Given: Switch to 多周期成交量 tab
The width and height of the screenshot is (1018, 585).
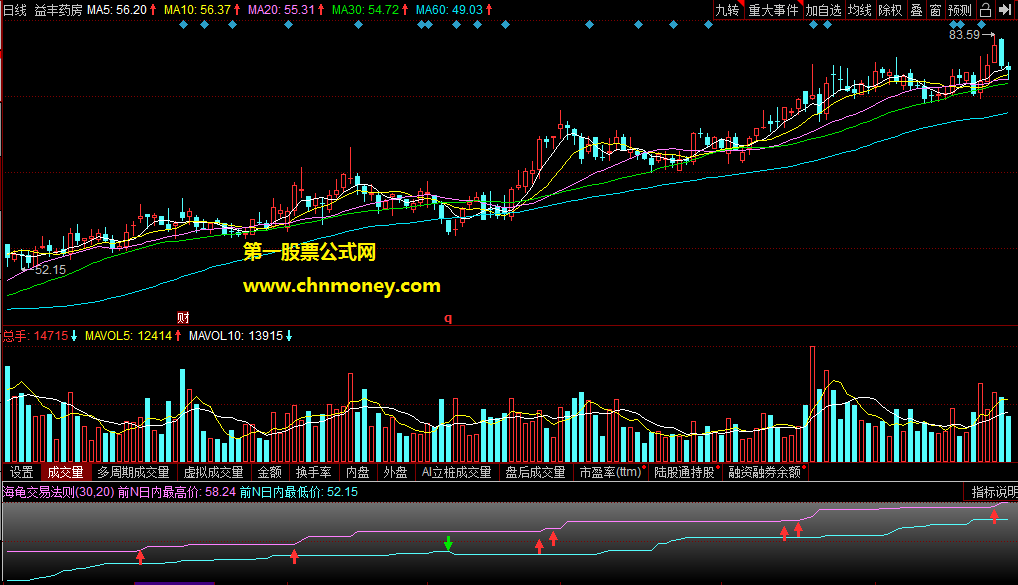Looking at the screenshot, I should pyautogui.click(x=133, y=472).
